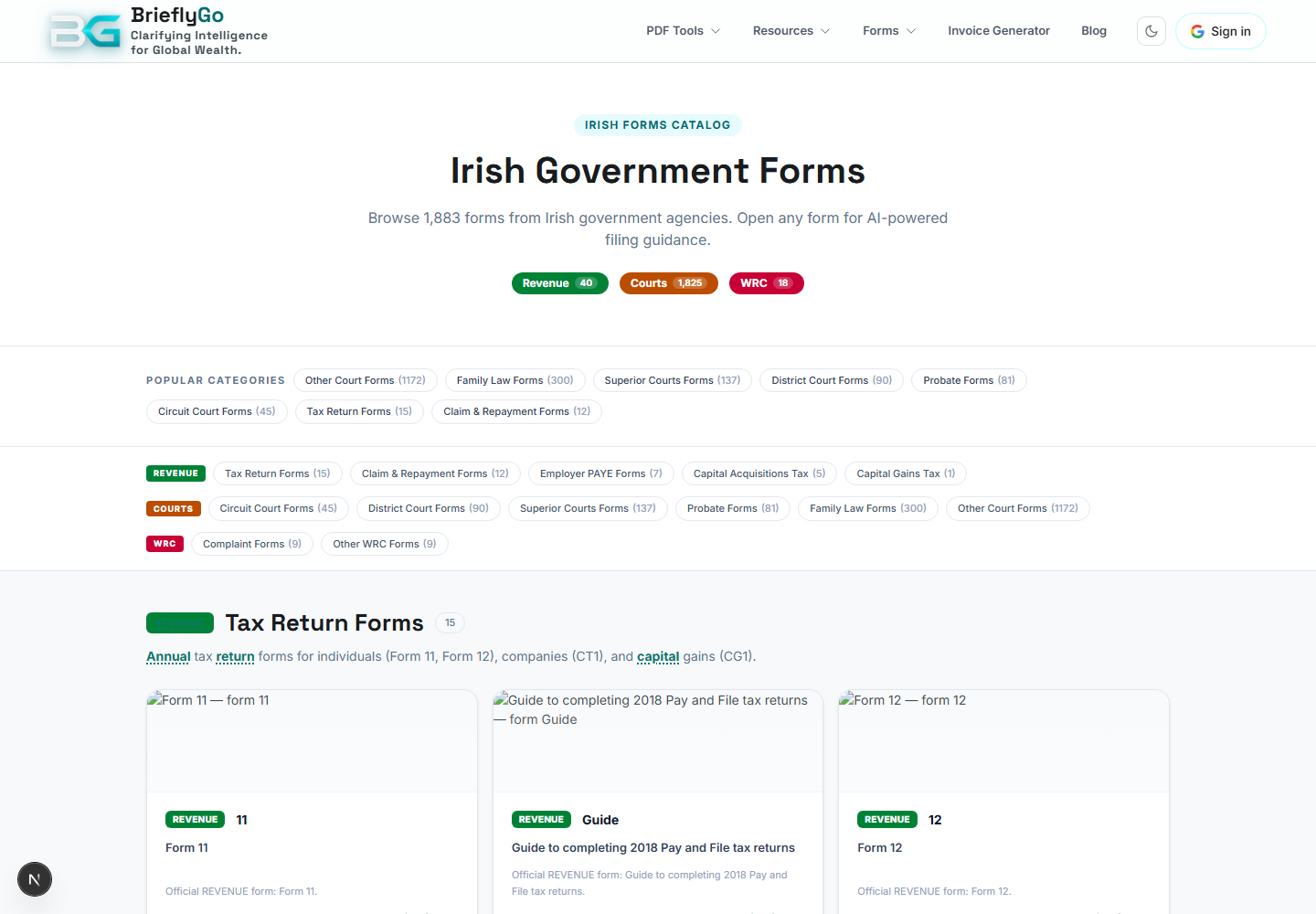Select Probate Forms in Courts row
The height and width of the screenshot is (914, 1316).
point(733,508)
